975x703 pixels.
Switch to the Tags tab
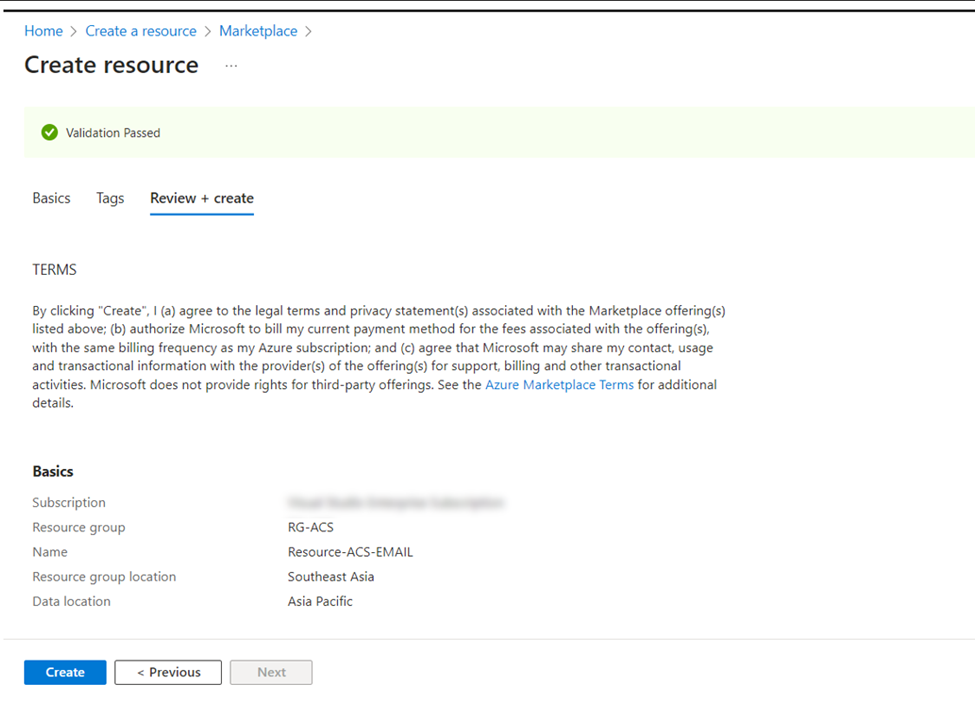(110, 198)
